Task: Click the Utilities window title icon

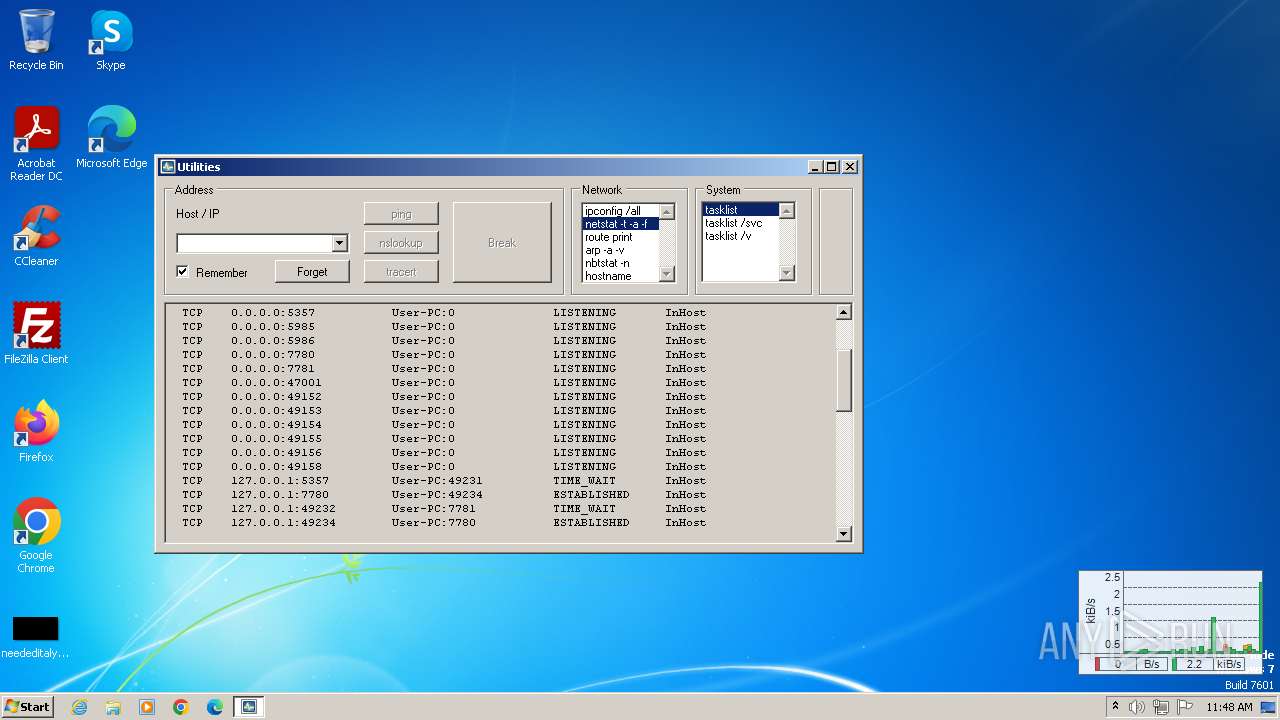Action: pyautogui.click(x=168, y=167)
